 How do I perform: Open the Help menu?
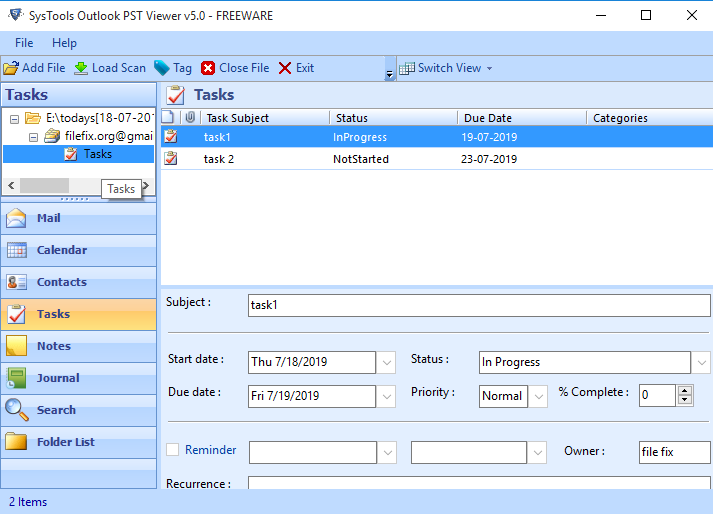[x=64, y=43]
